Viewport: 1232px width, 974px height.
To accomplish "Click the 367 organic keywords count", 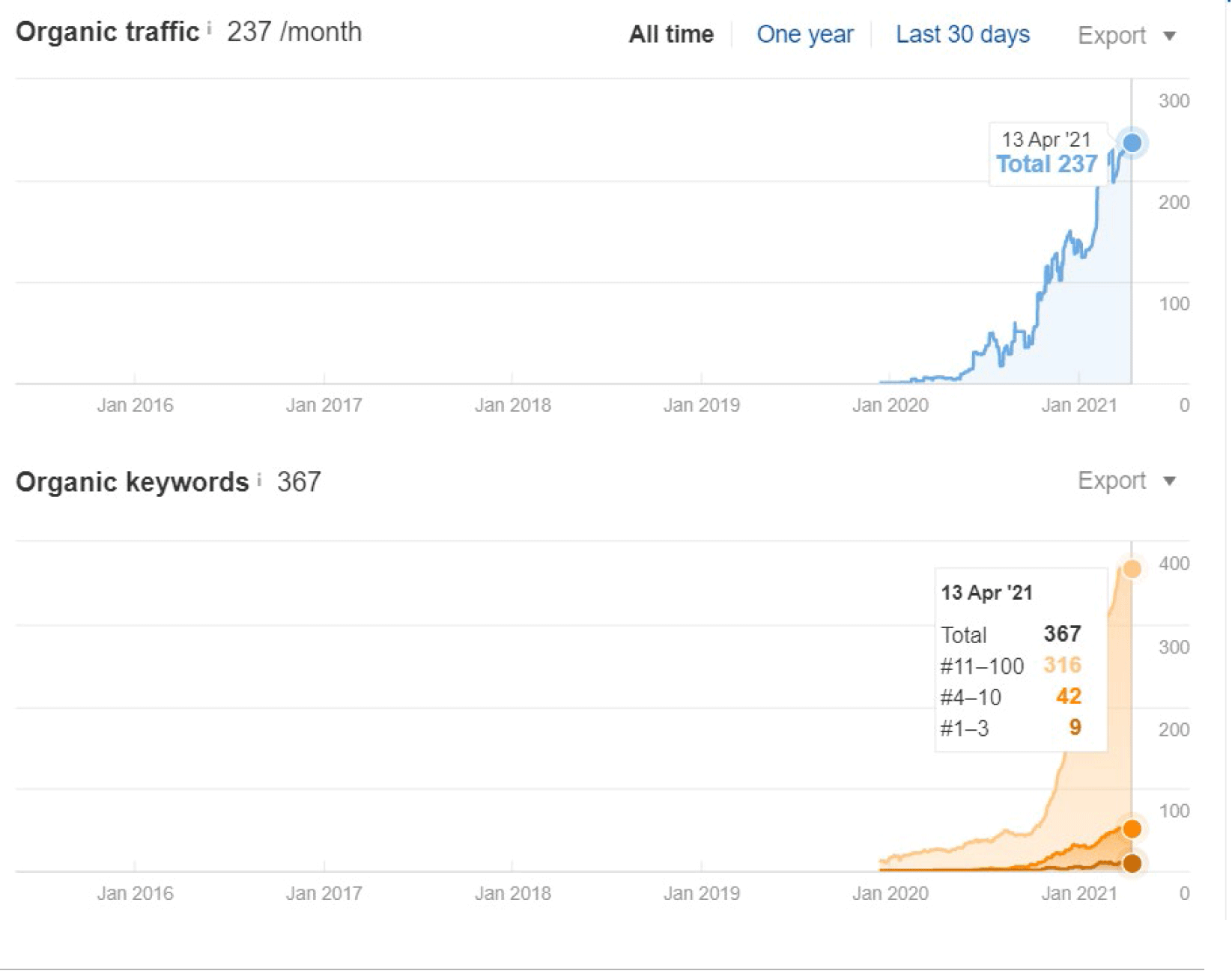I will 299,481.
